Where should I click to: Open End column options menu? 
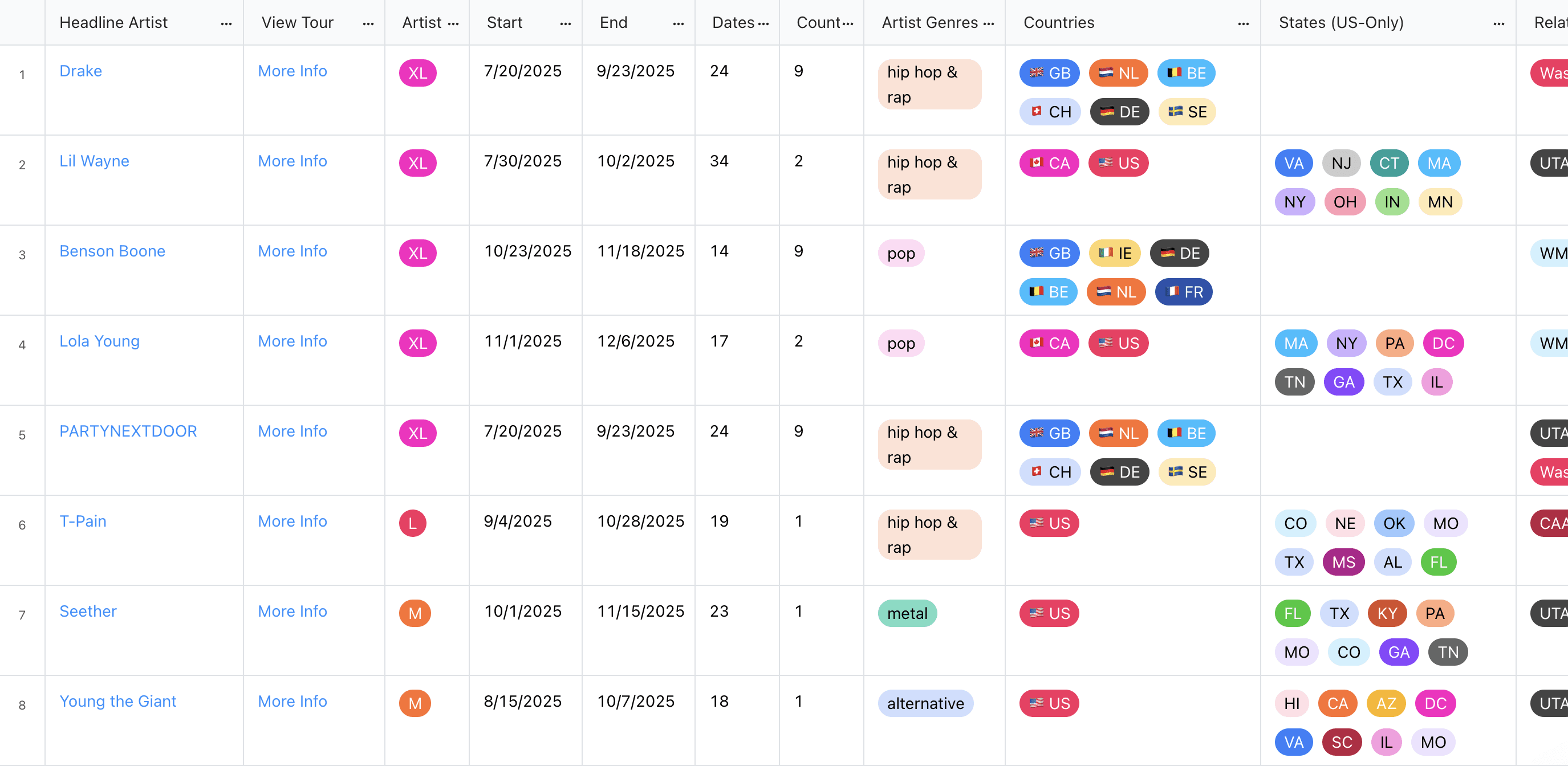coord(677,23)
